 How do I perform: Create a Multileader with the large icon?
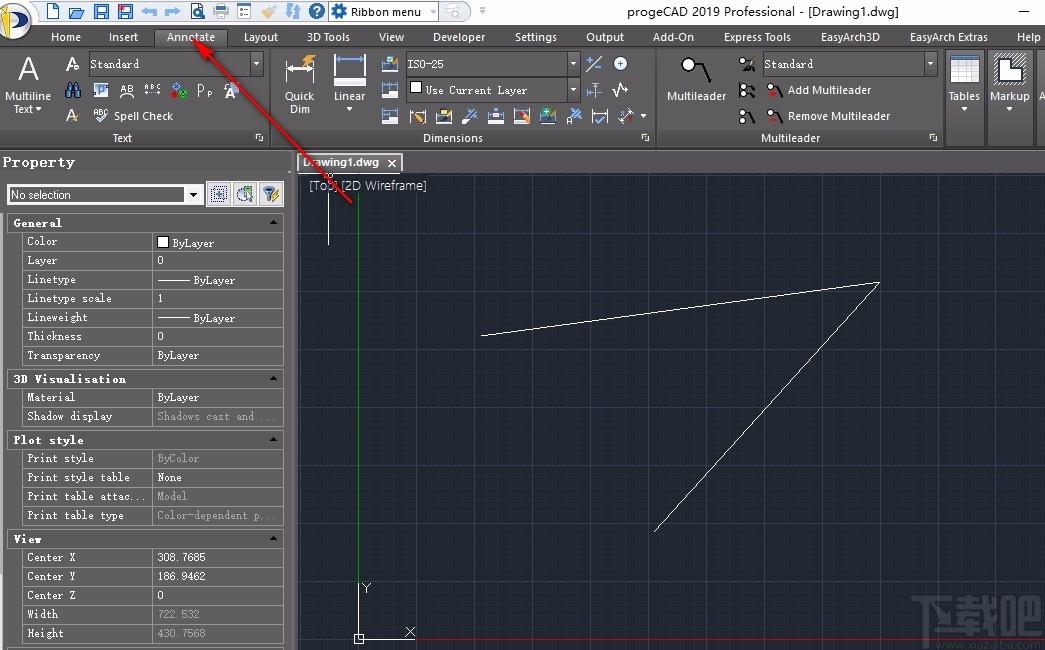(x=696, y=79)
